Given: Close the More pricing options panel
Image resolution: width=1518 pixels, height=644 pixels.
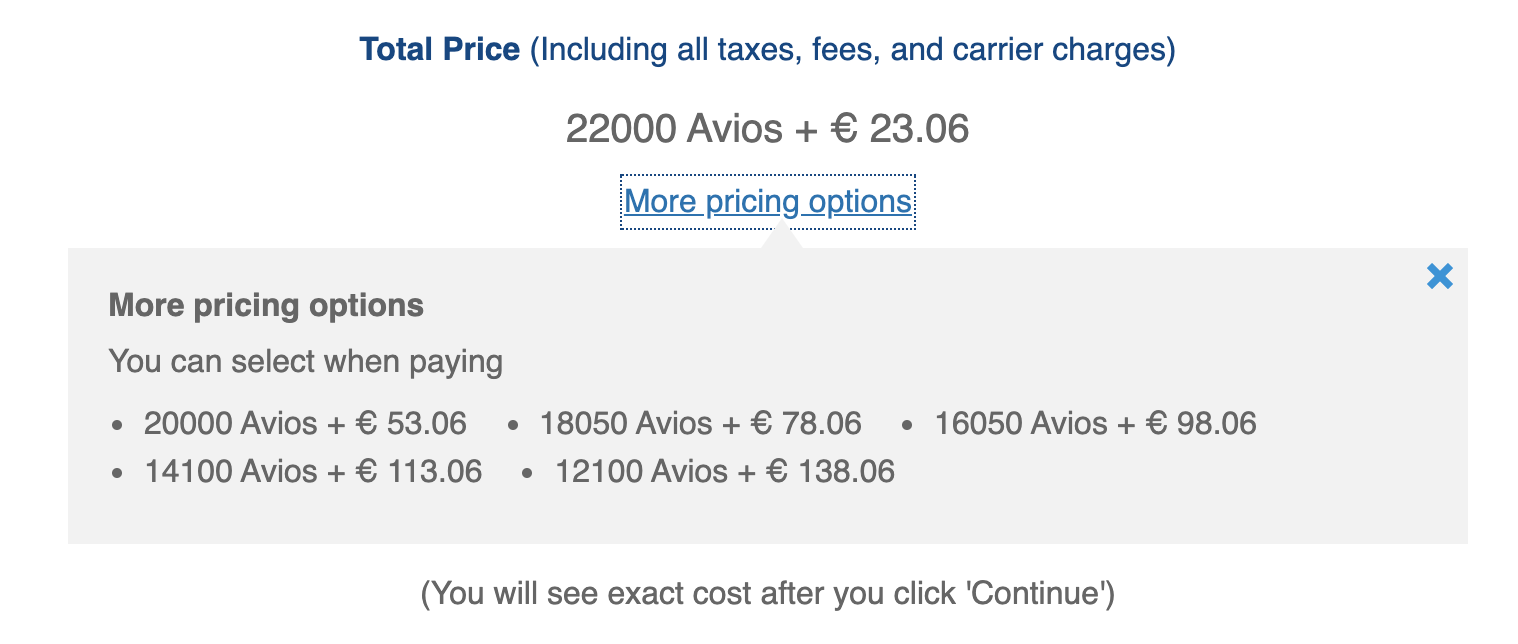Looking at the screenshot, I should click(1439, 277).
